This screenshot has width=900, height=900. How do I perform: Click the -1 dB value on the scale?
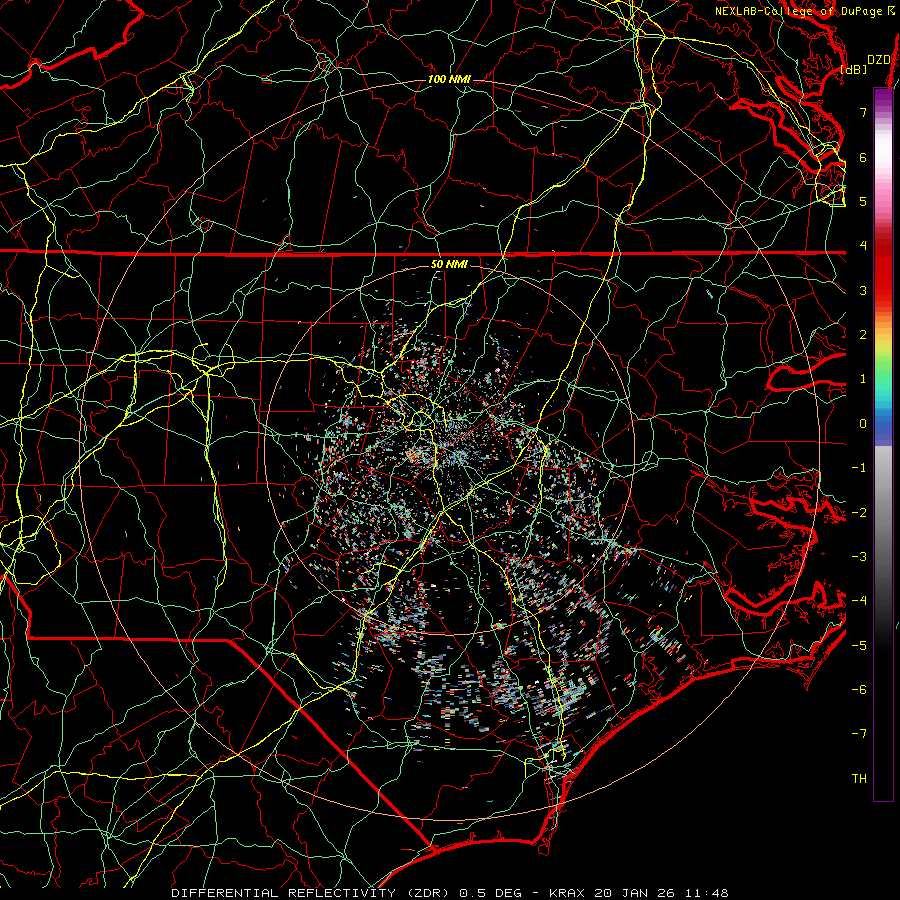(859, 468)
